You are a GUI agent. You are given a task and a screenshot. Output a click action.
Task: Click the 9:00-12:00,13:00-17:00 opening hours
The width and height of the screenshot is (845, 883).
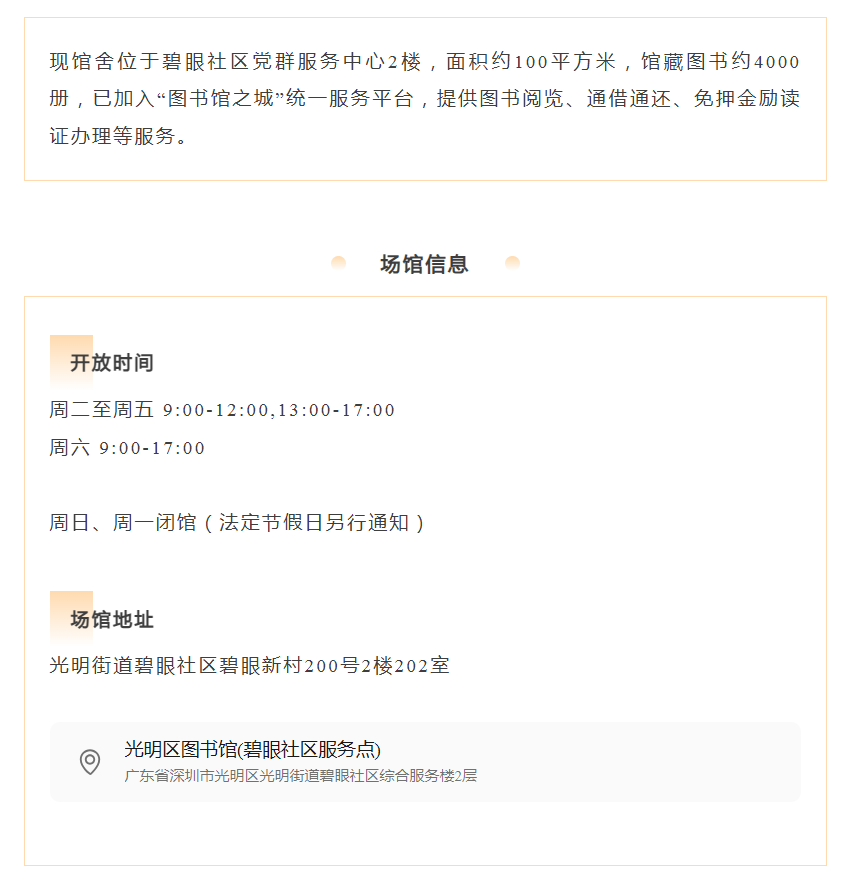point(279,410)
